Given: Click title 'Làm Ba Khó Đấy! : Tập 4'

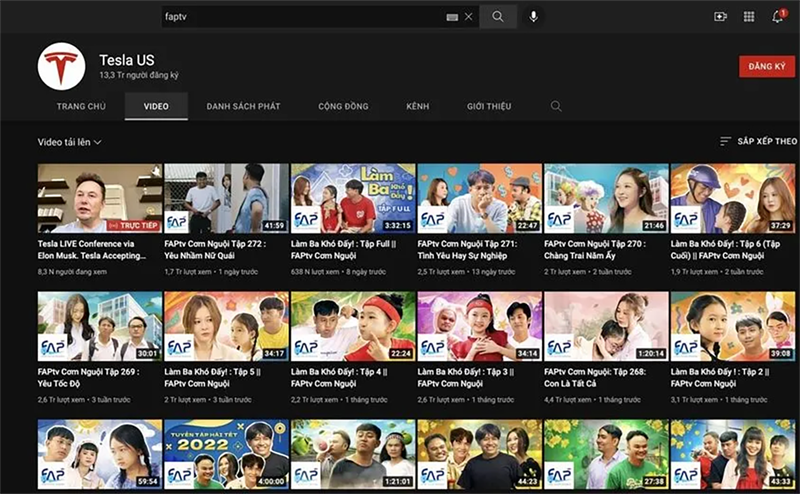Looking at the screenshot, I should 339,378.
